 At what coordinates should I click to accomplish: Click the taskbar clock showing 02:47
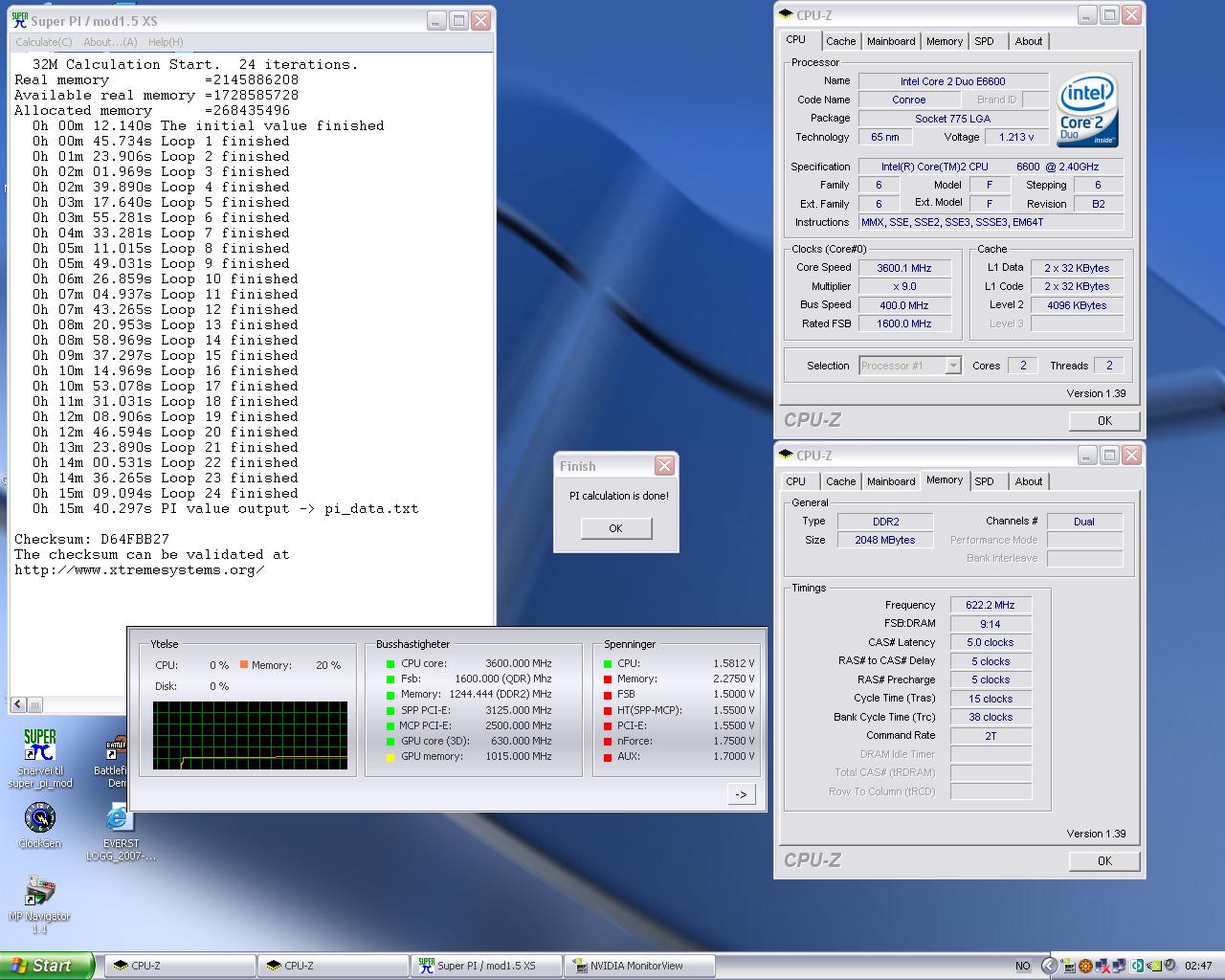pos(1198,966)
